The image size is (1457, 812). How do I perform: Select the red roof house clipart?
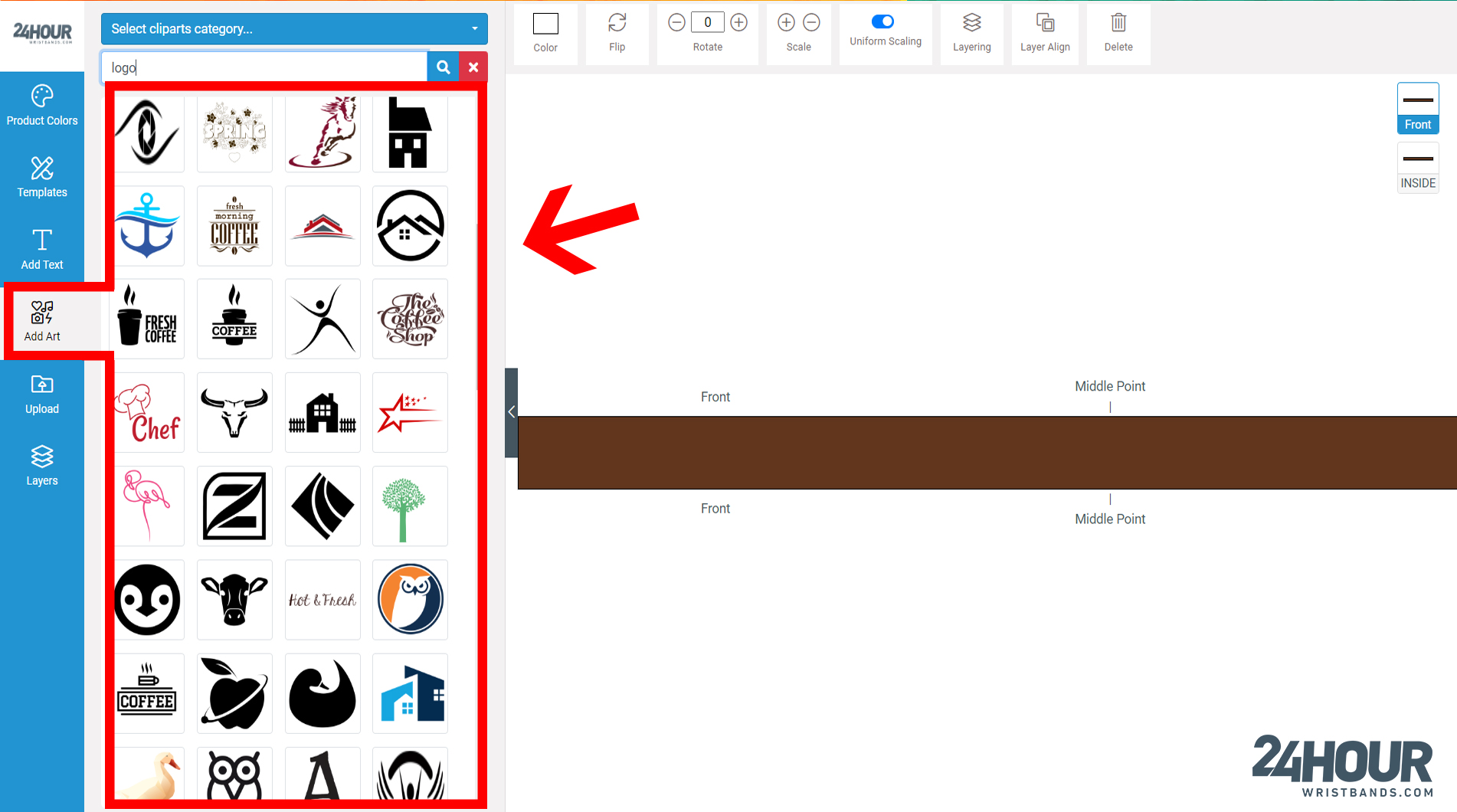tap(323, 226)
